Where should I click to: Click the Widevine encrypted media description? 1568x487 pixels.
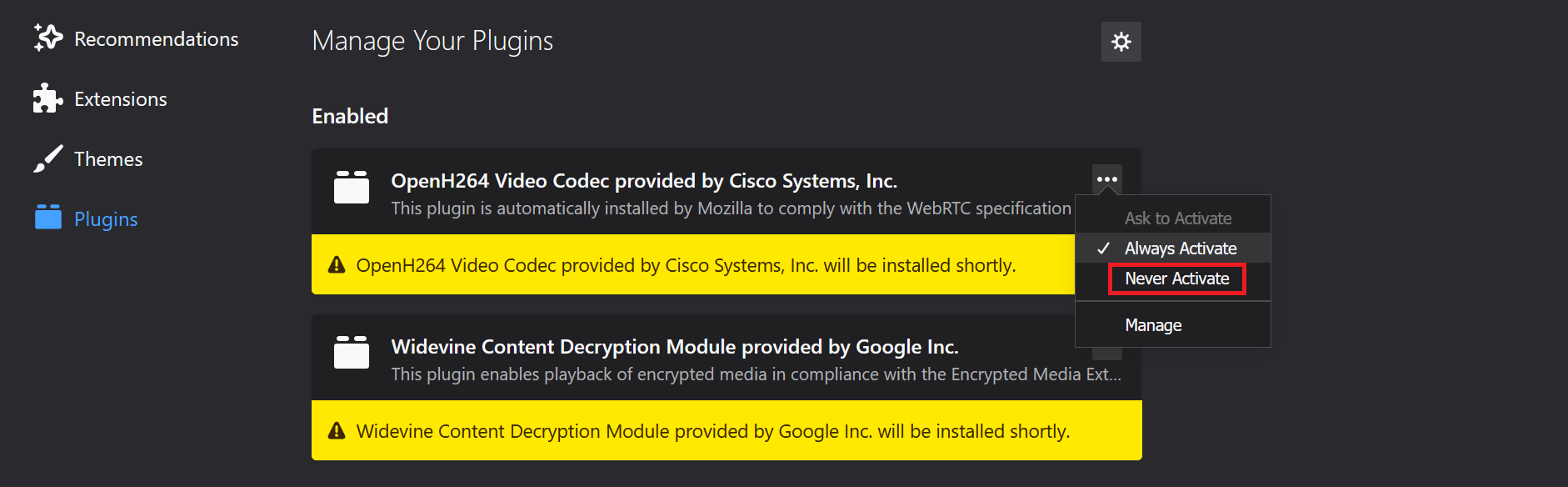click(x=756, y=374)
